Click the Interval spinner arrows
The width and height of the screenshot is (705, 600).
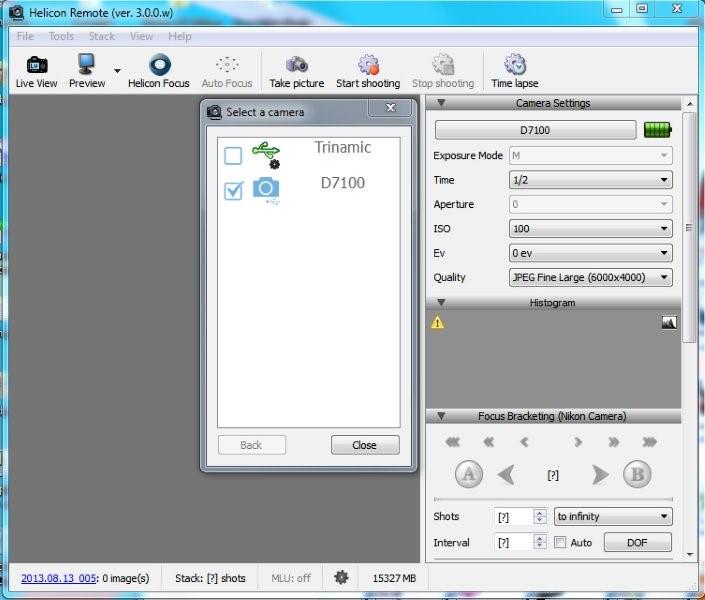pyautogui.click(x=540, y=542)
